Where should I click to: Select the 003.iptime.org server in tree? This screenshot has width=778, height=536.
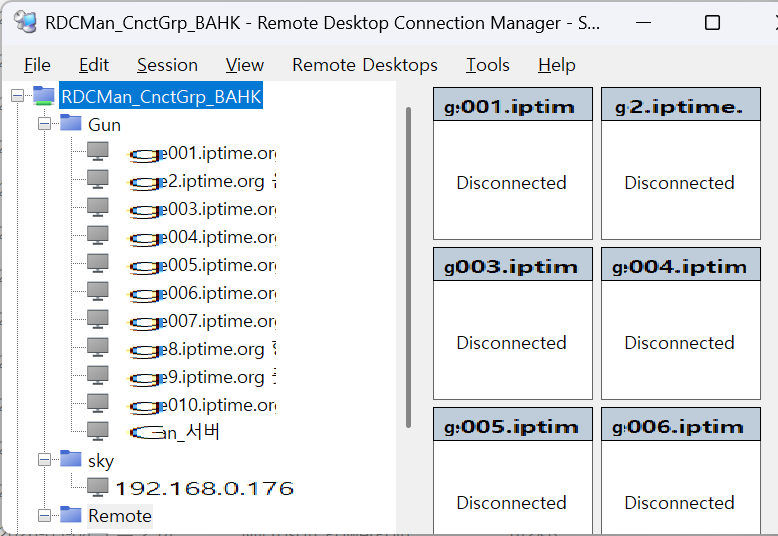[202, 210]
